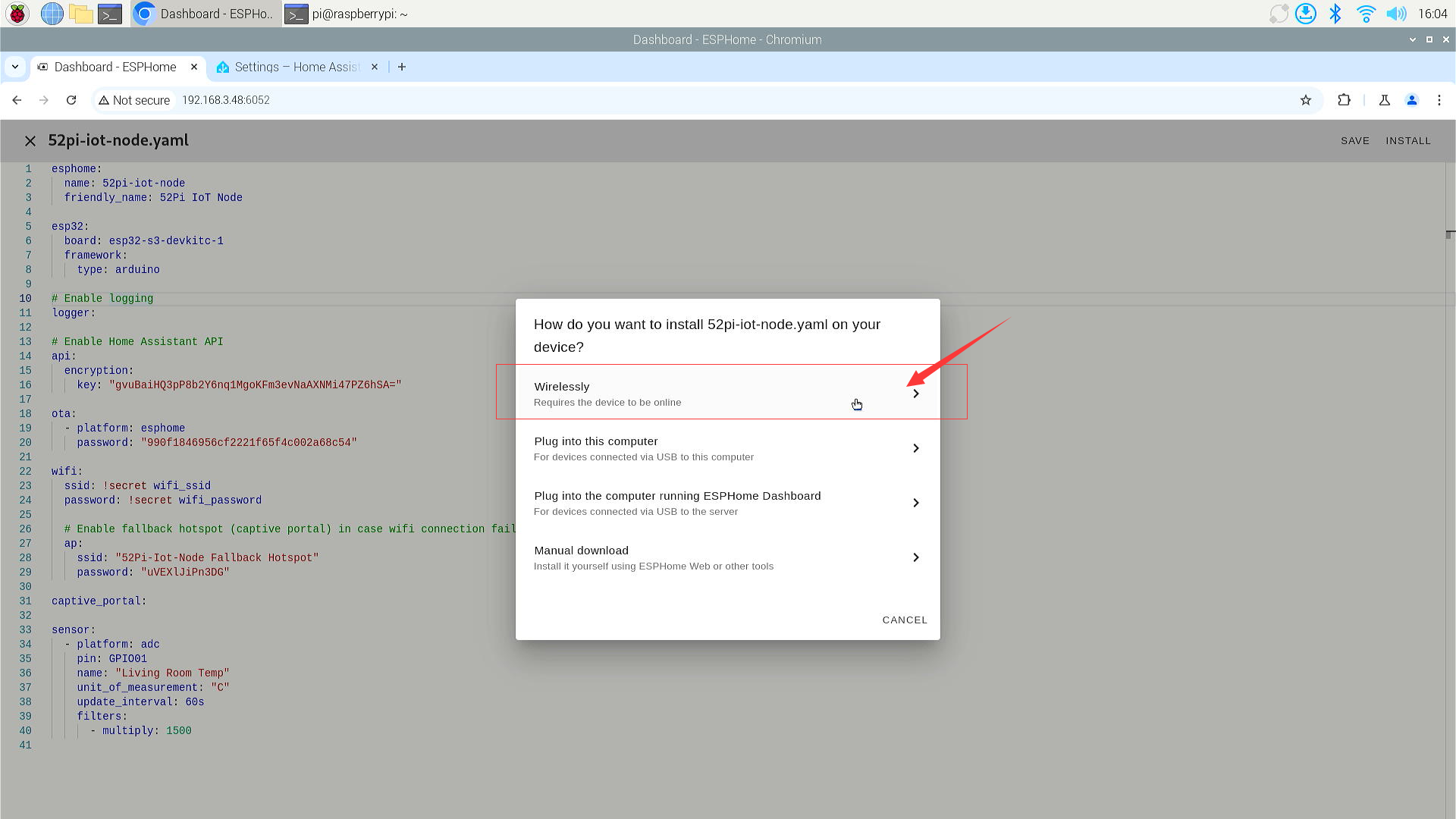Click the 'update_interval: 60s' line
The height and width of the screenshot is (819, 1456).
[x=140, y=702]
